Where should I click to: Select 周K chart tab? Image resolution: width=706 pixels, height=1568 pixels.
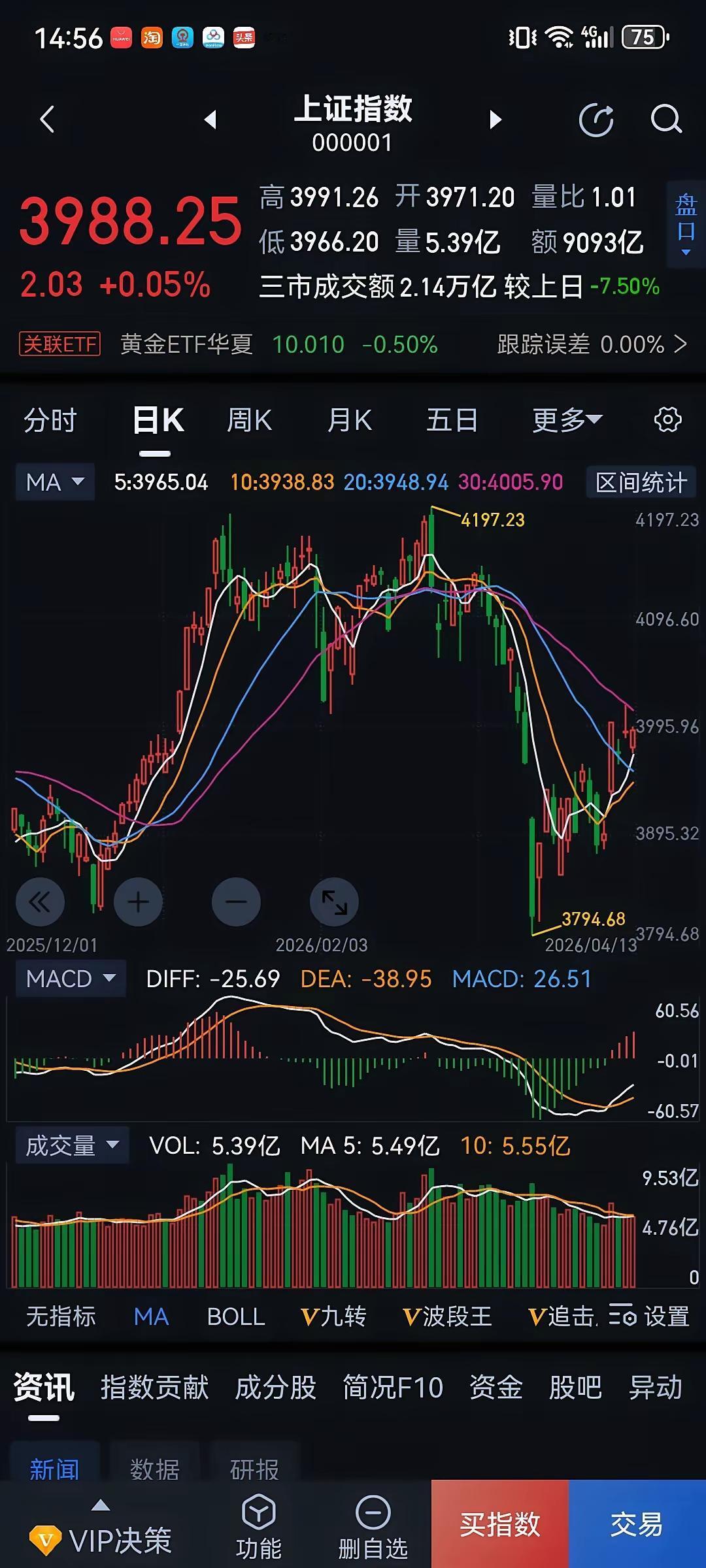click(249, 420)
